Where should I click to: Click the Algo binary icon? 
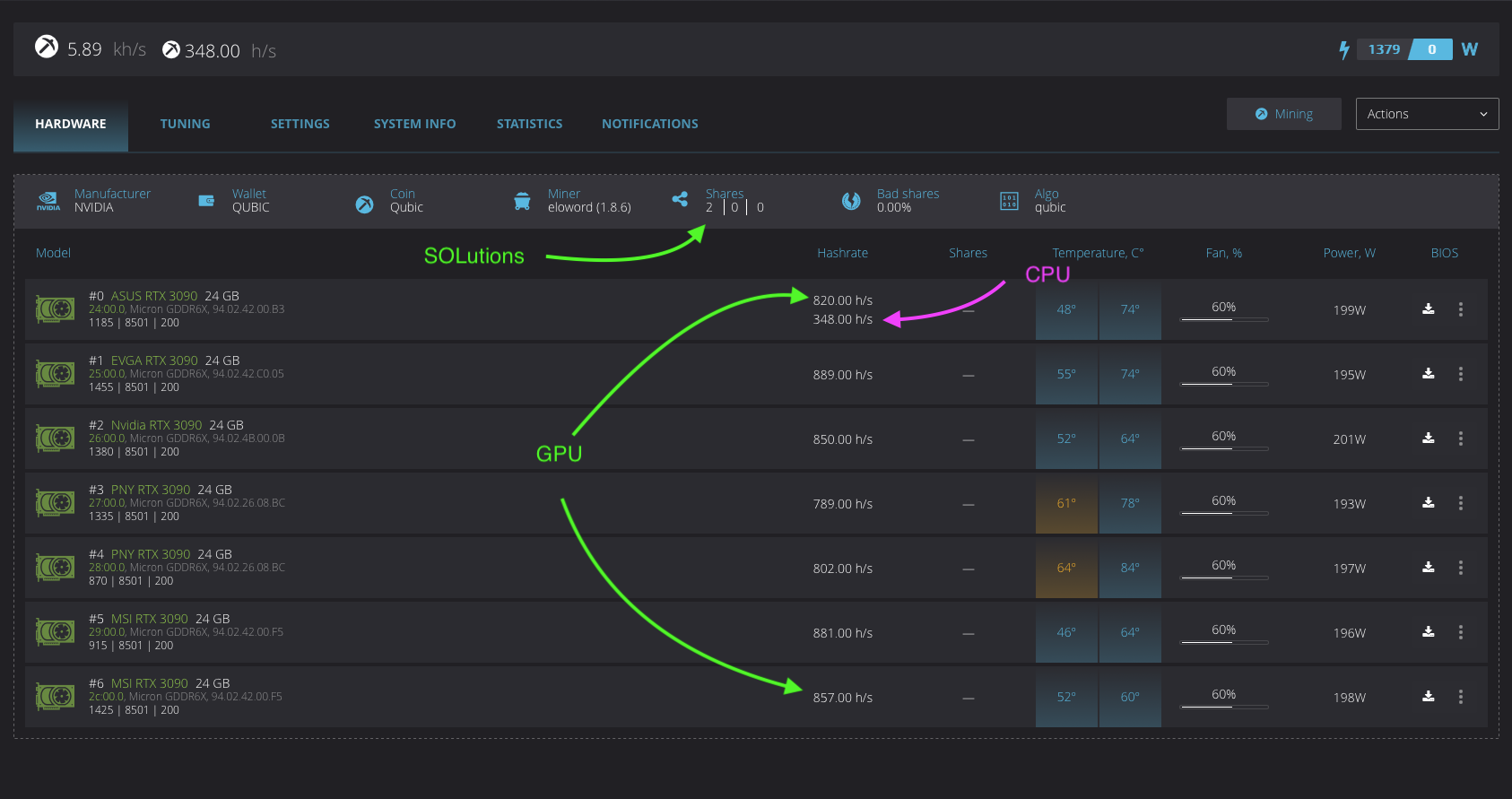pos(1009,201)
